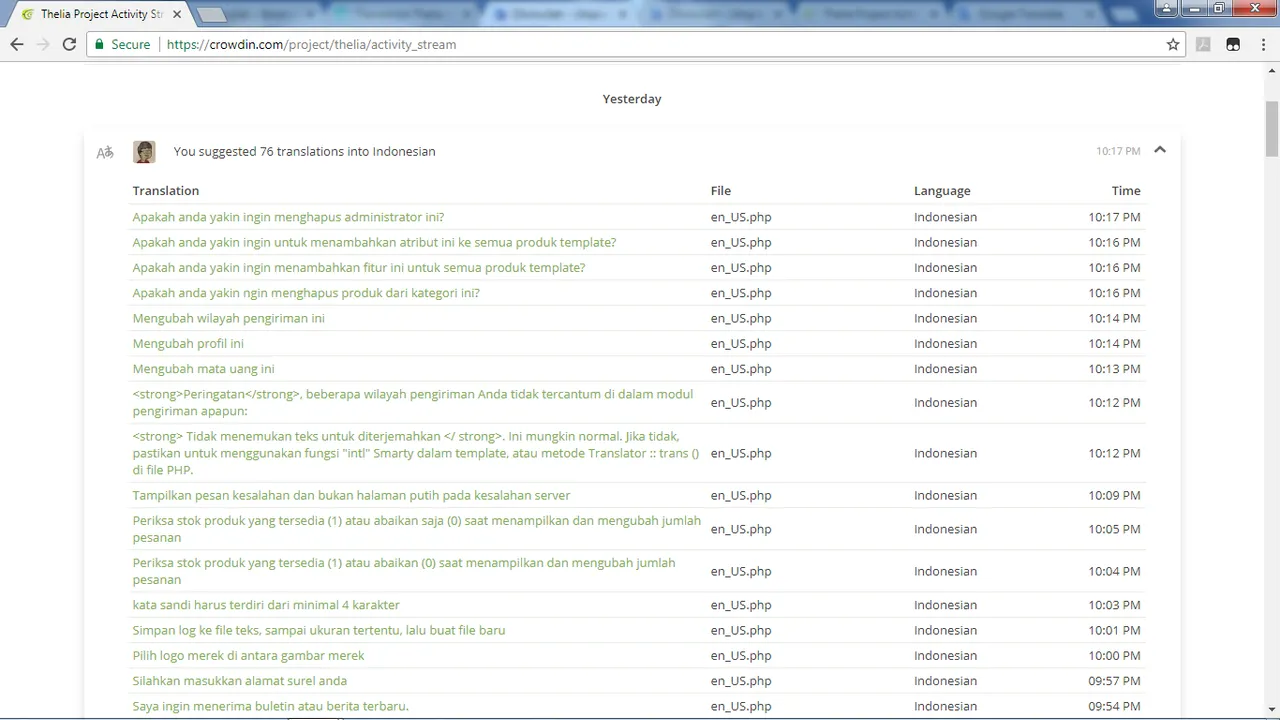Click the 10:09 PM time cell
The height and width of the screenshot is (720, 1280).
pos(1114,495)
